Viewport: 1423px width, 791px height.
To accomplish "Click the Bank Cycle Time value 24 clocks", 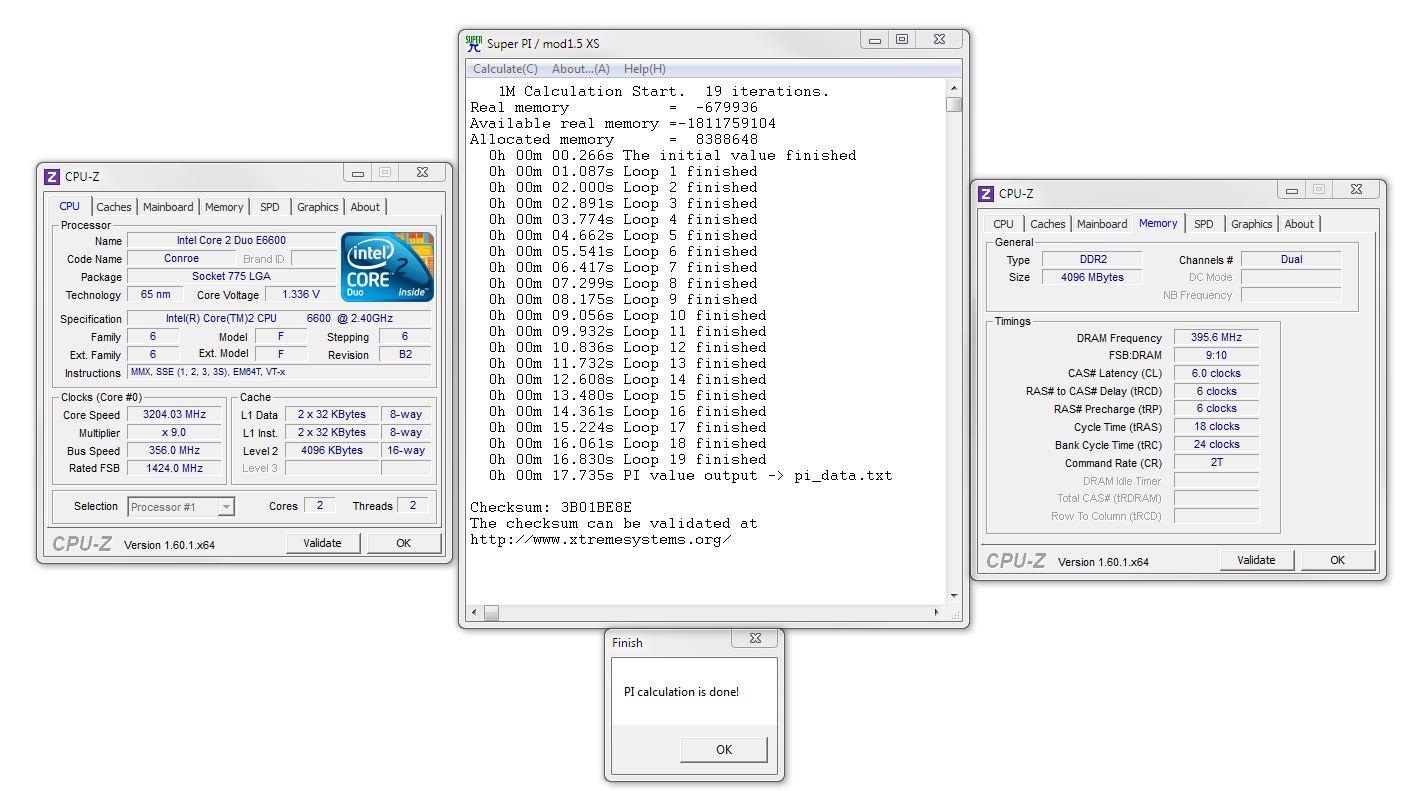I will 1216,444.
